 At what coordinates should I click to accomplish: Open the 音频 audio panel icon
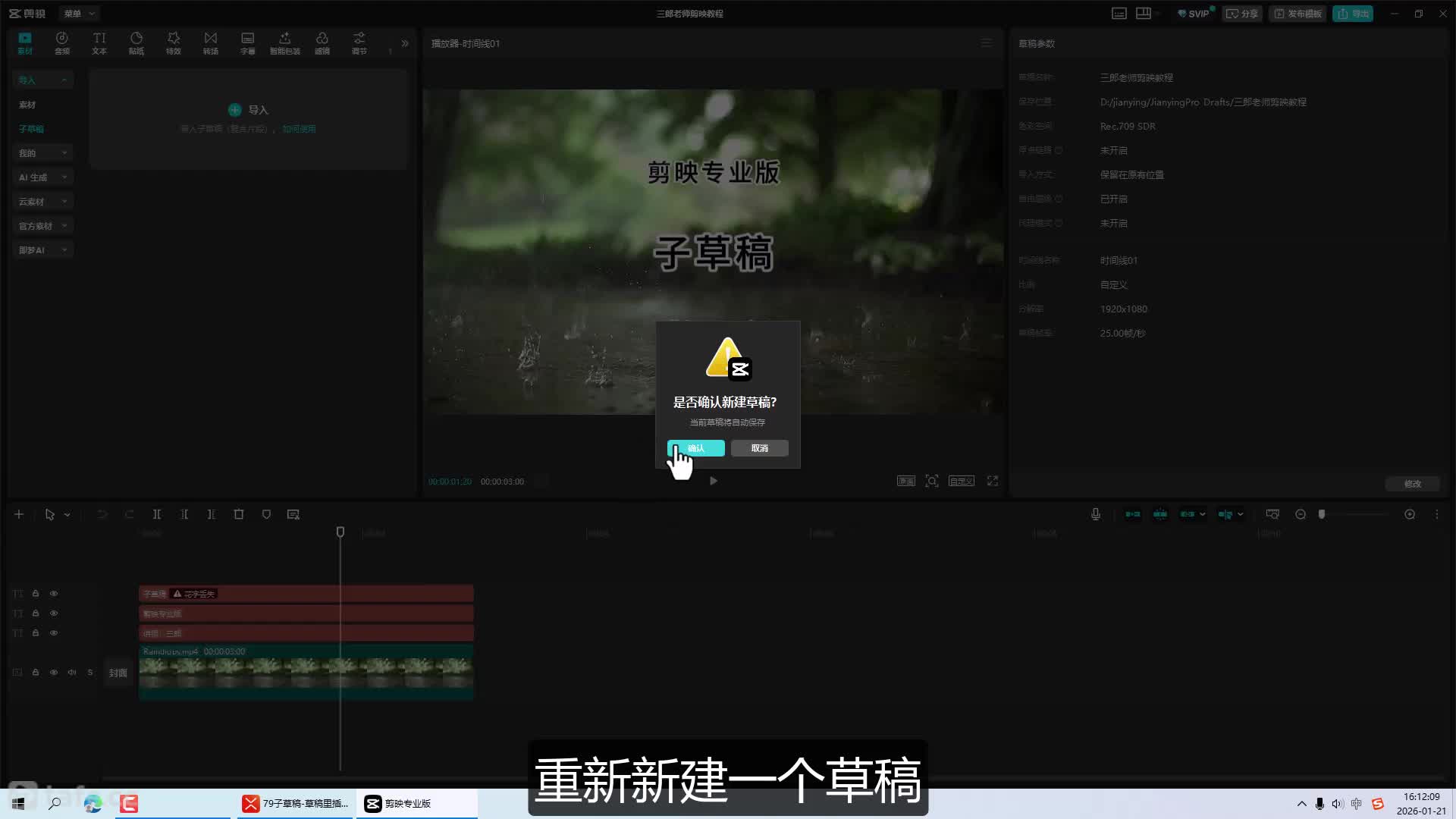[62, 42]
